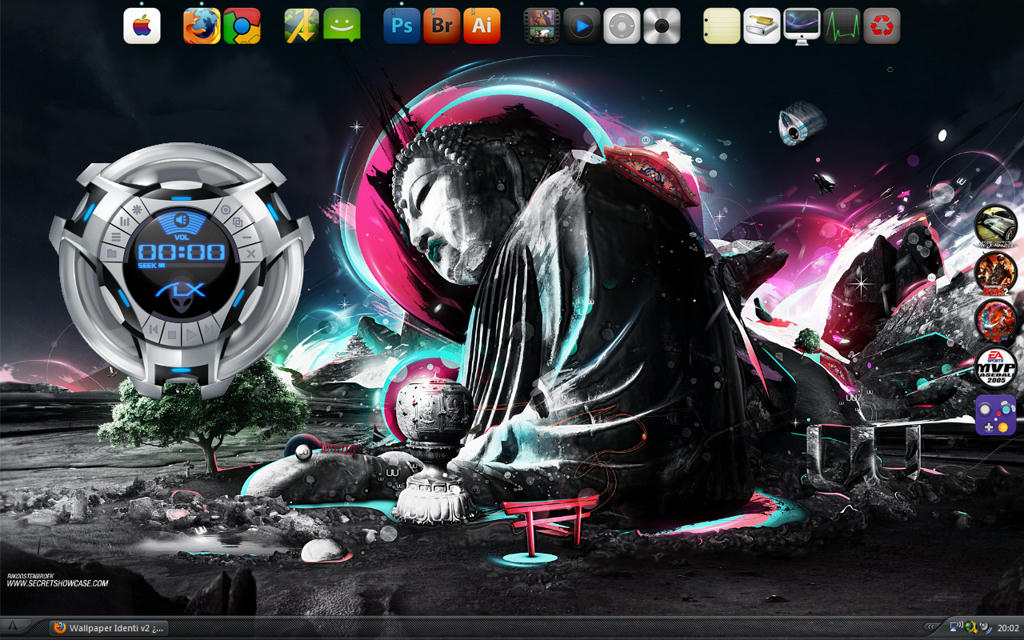
Task: Open the green-yellow system tray icon
Action: [x=970, y=628]
